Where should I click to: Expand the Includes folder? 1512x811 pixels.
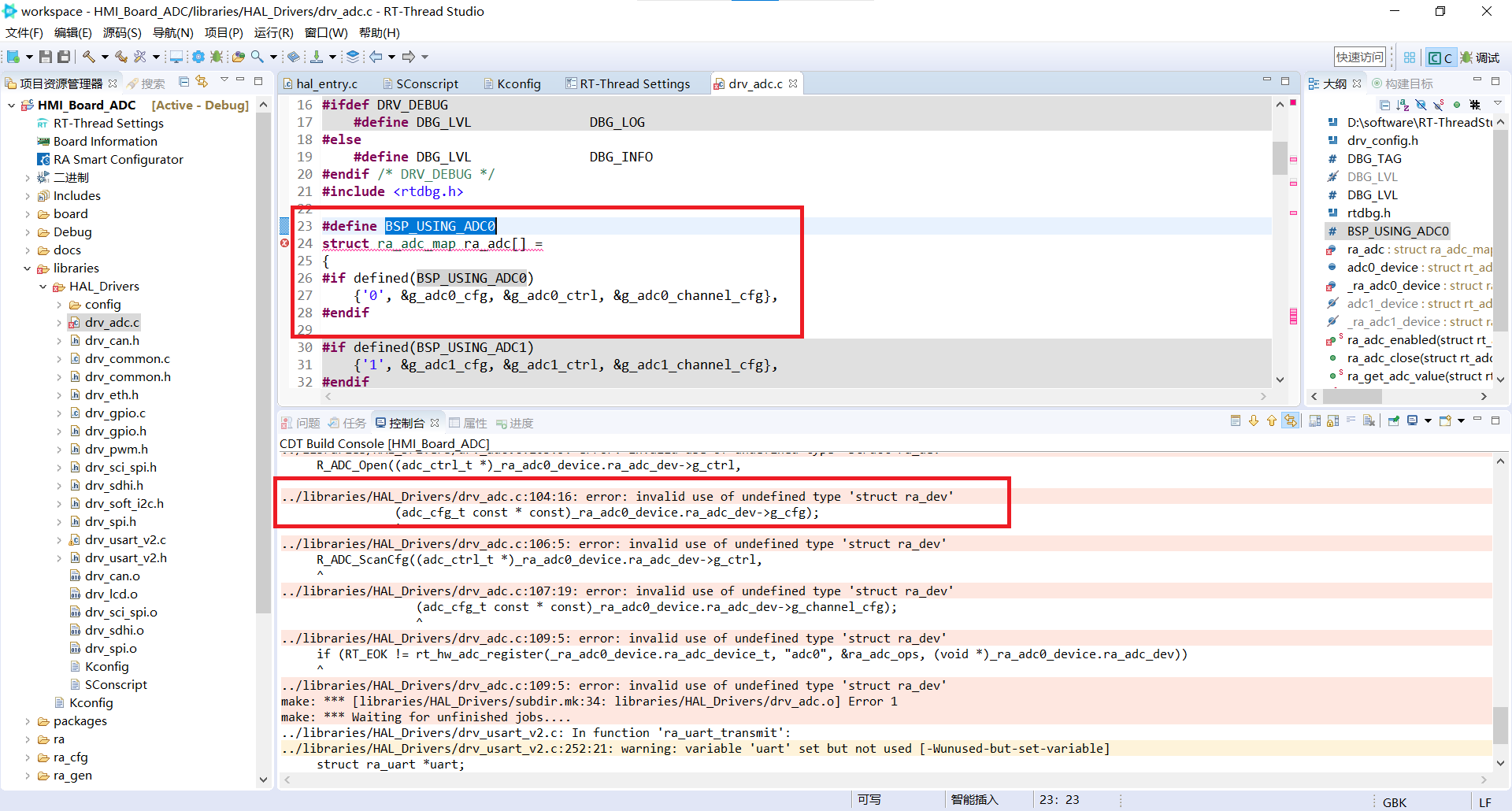pos(28,196)
